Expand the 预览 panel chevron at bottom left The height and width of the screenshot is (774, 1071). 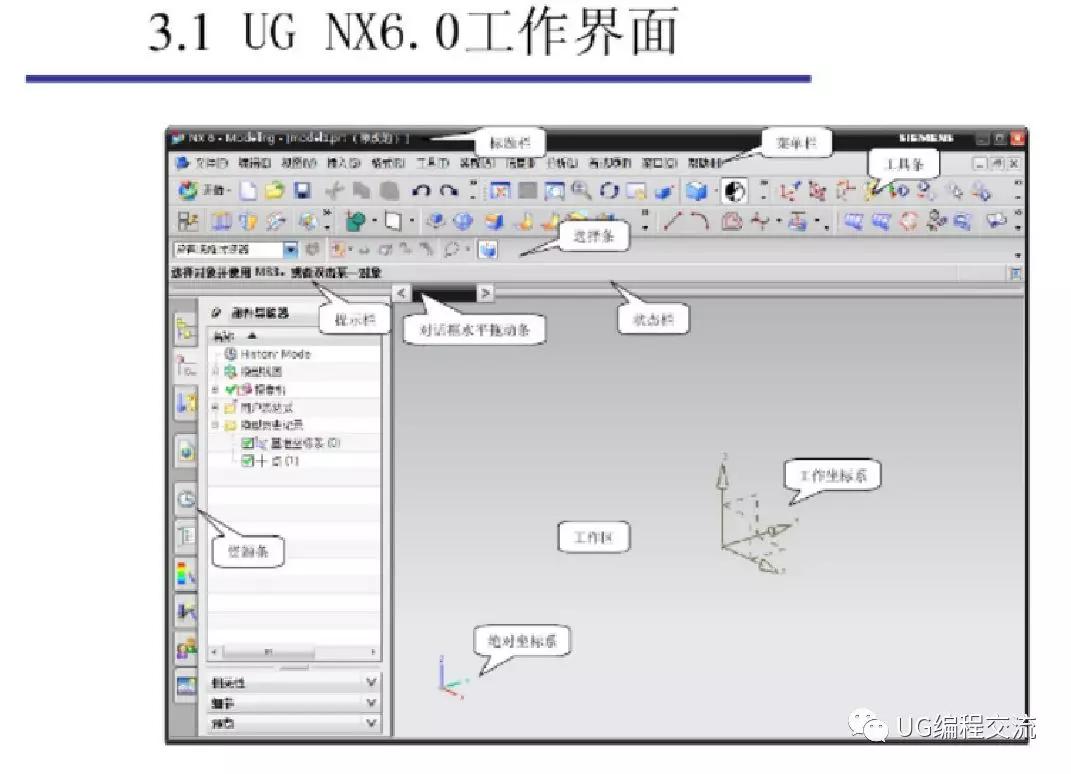click(368, 722)
